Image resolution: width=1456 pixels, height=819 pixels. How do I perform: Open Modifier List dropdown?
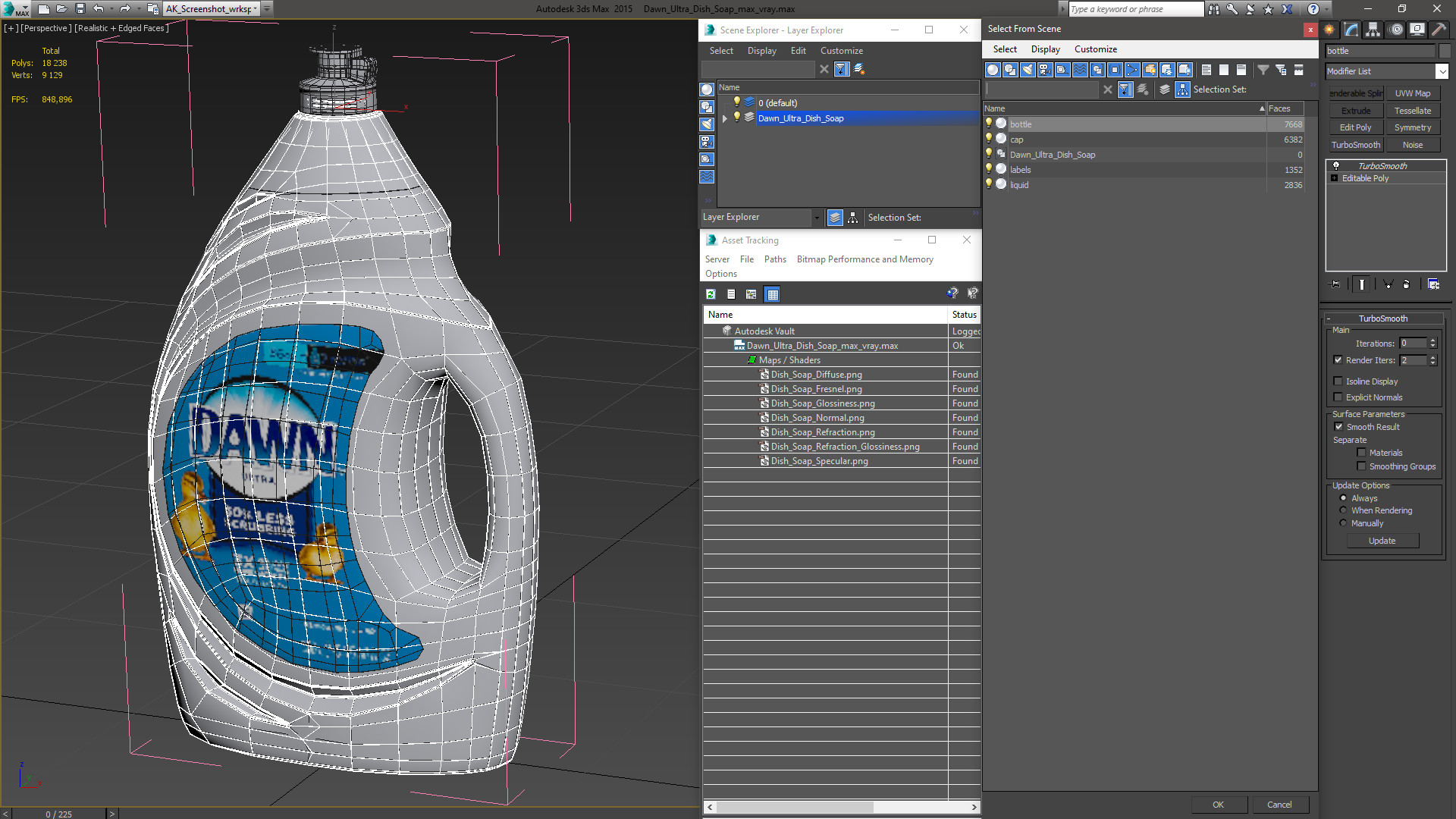[1442, 71]
